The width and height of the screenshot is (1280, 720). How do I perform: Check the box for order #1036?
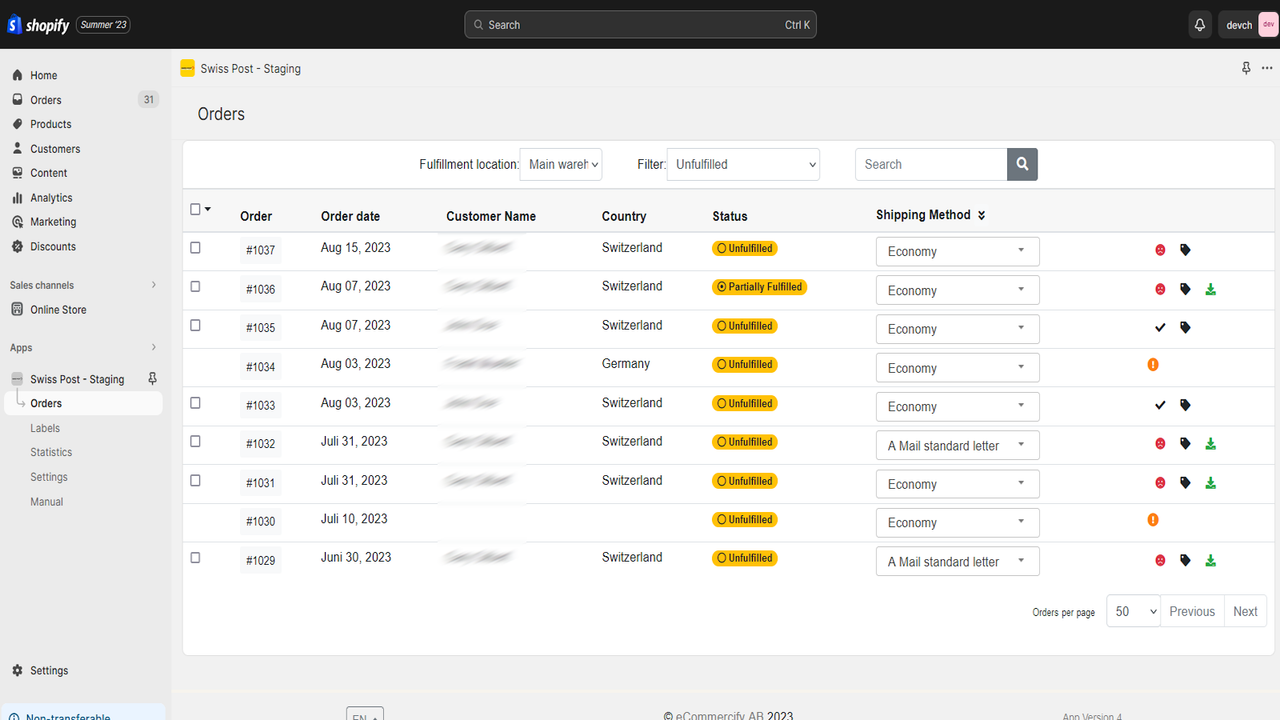coord(195,286)
